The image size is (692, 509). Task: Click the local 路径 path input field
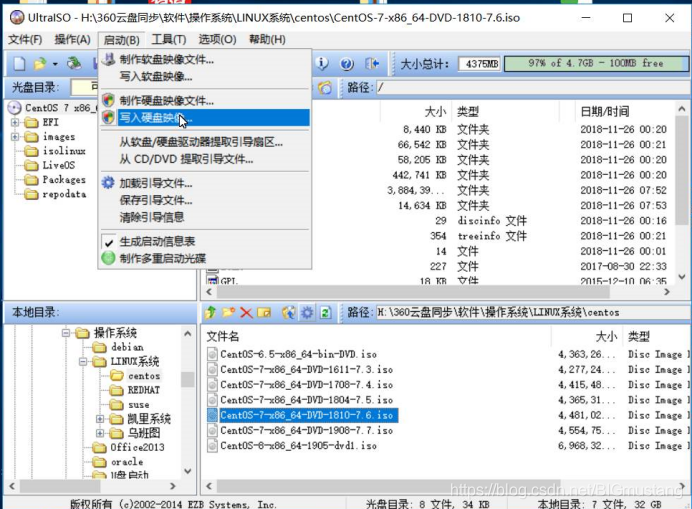[533, 313]
